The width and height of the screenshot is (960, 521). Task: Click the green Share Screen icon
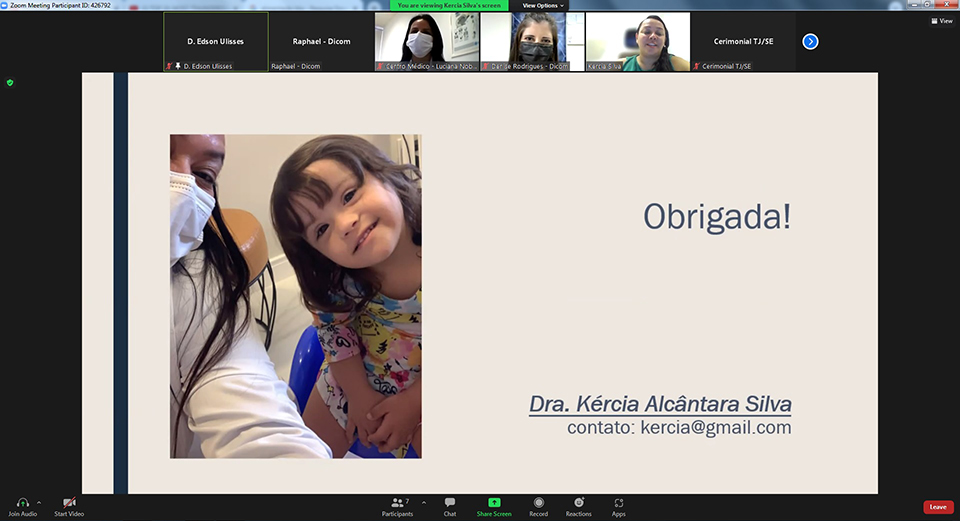(494, 503)
